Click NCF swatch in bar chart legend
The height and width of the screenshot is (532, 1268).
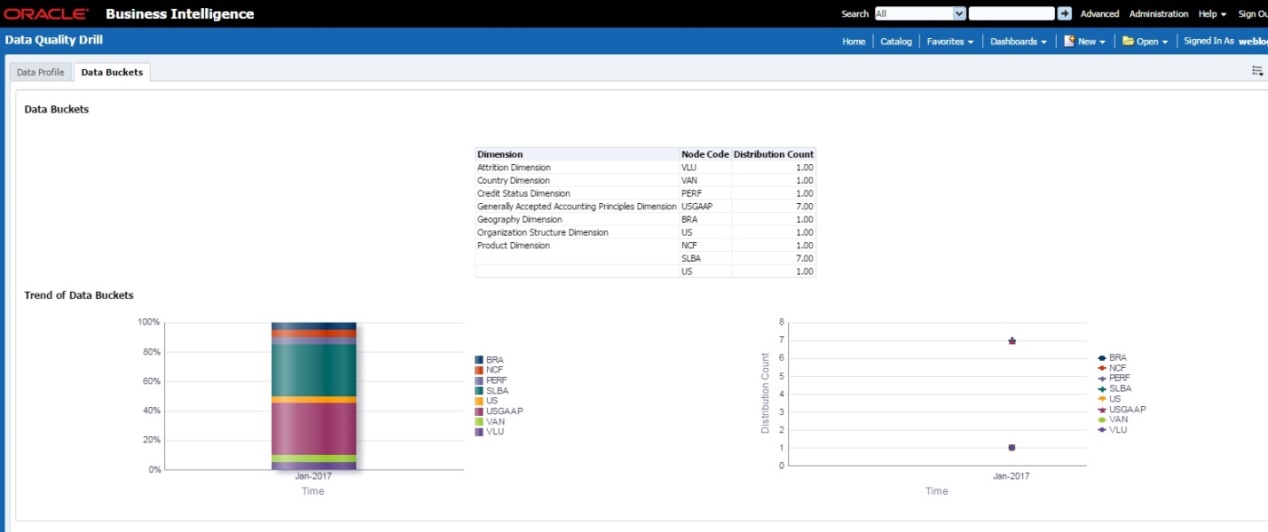pos(479,369)
